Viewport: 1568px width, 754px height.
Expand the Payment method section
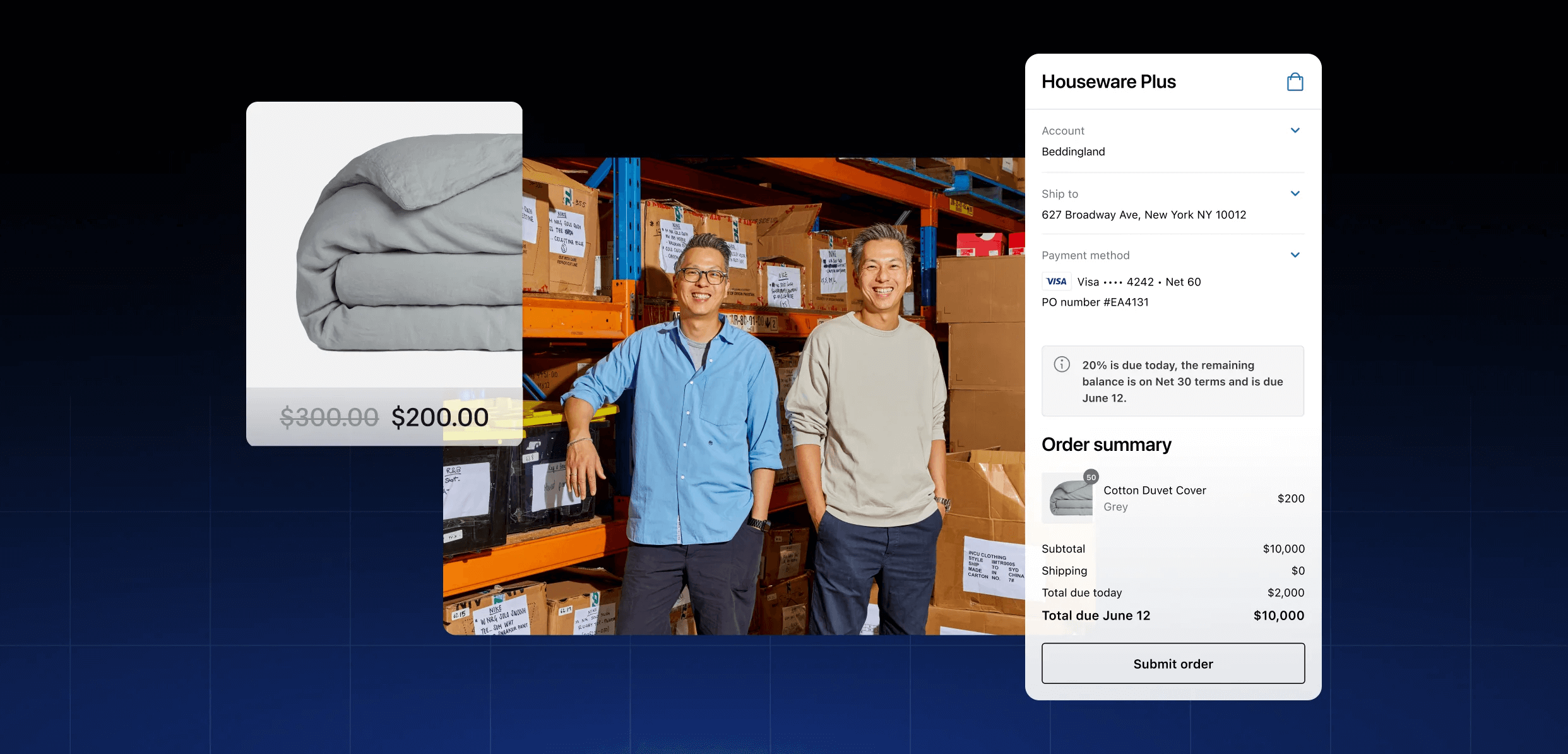[x=1295, y=254]
